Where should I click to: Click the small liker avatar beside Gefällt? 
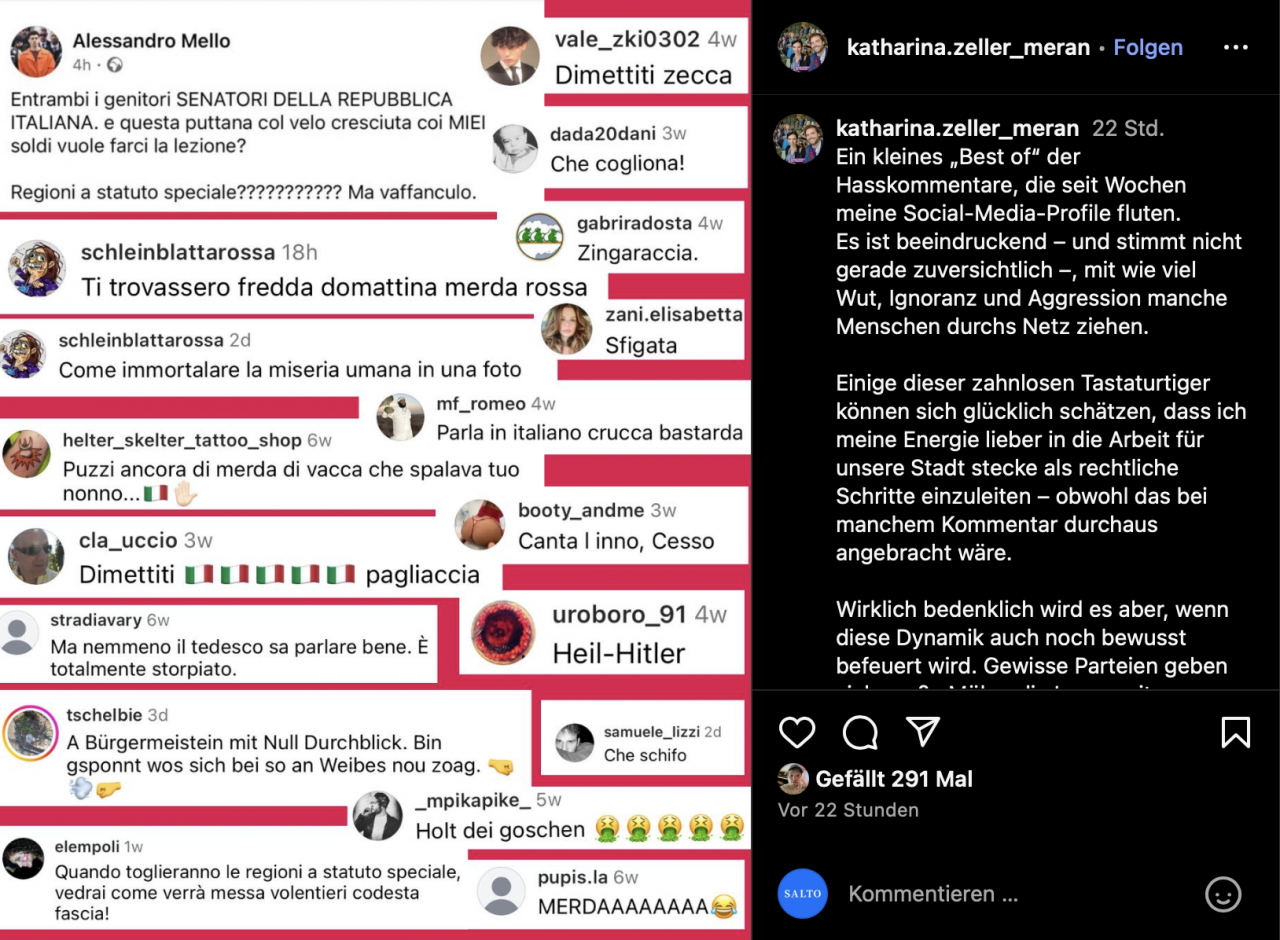click(793, 779)
